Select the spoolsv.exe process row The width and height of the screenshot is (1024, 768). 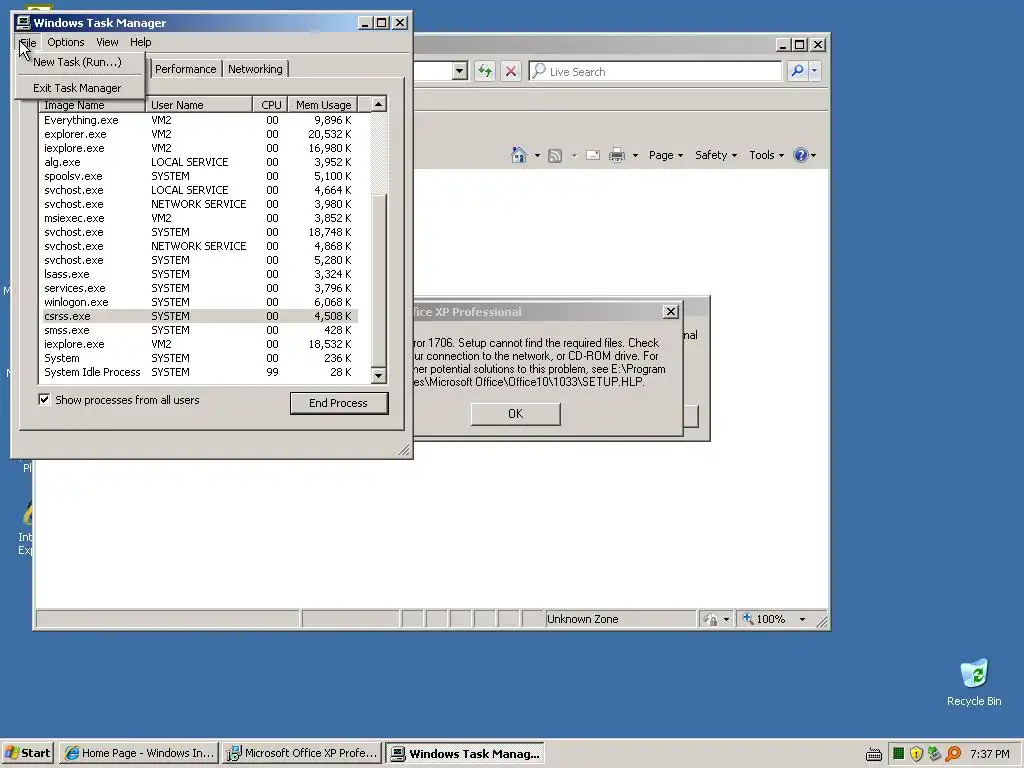click(199, 176)
